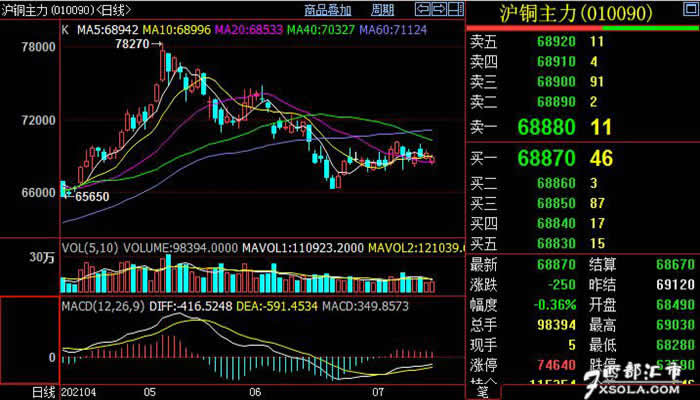This screenshot has height=400, width=700.
Task: Click the 买二 price 68860
Action: point(556,183)
